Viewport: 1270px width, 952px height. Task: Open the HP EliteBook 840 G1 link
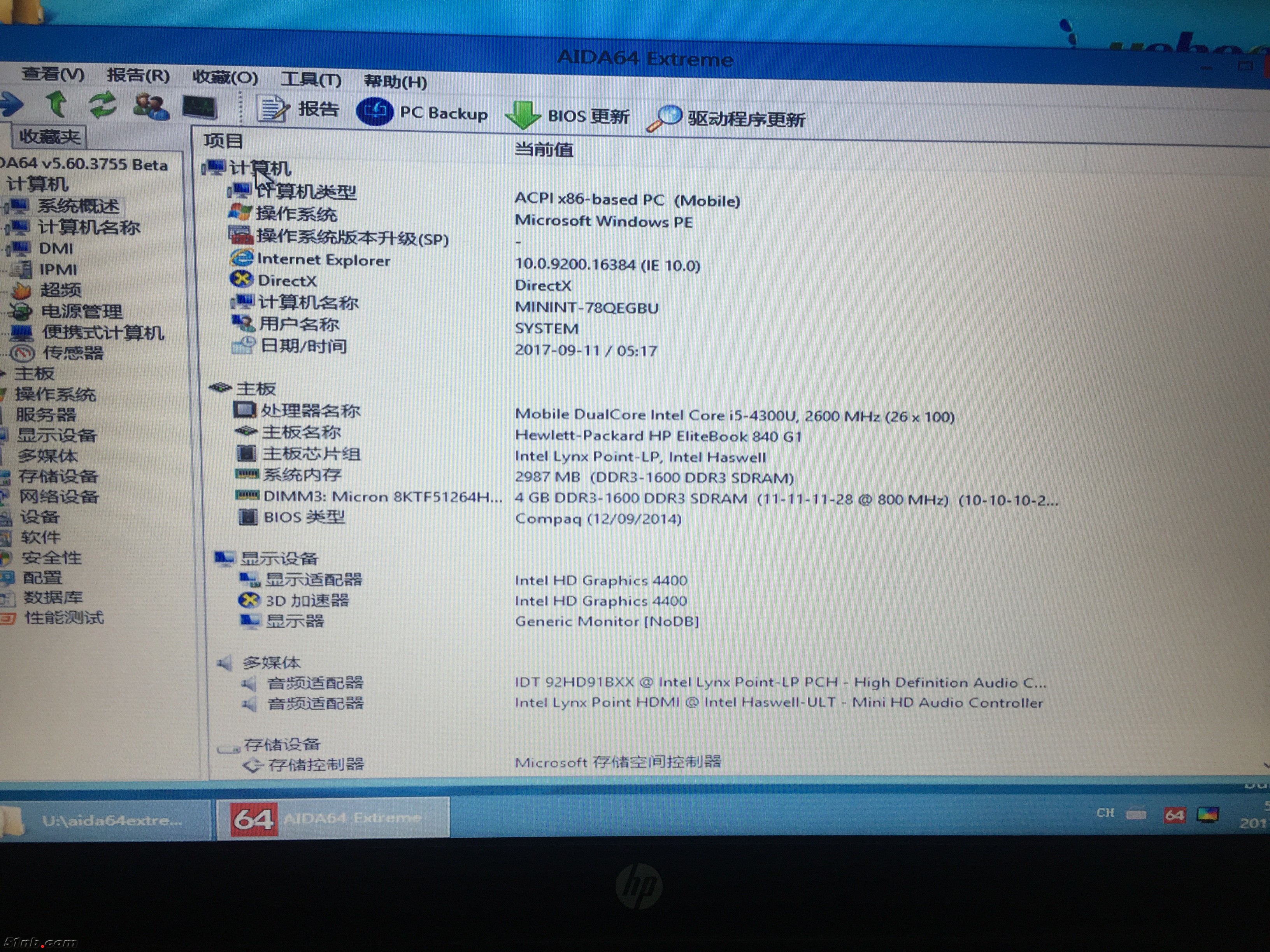658,436
